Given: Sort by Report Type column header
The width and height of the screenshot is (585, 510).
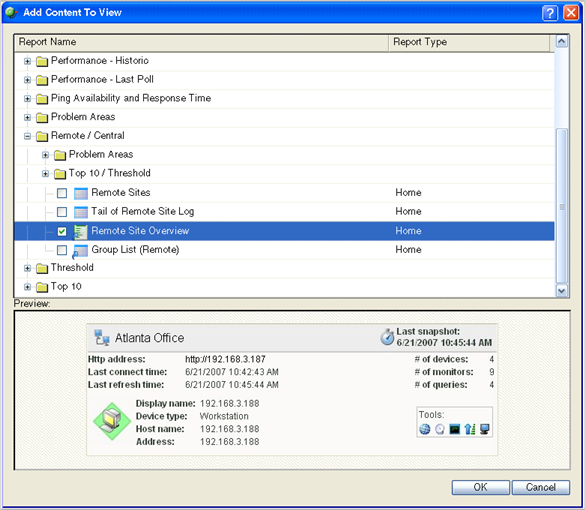Looking at the screenshot, I should (469, 42).
